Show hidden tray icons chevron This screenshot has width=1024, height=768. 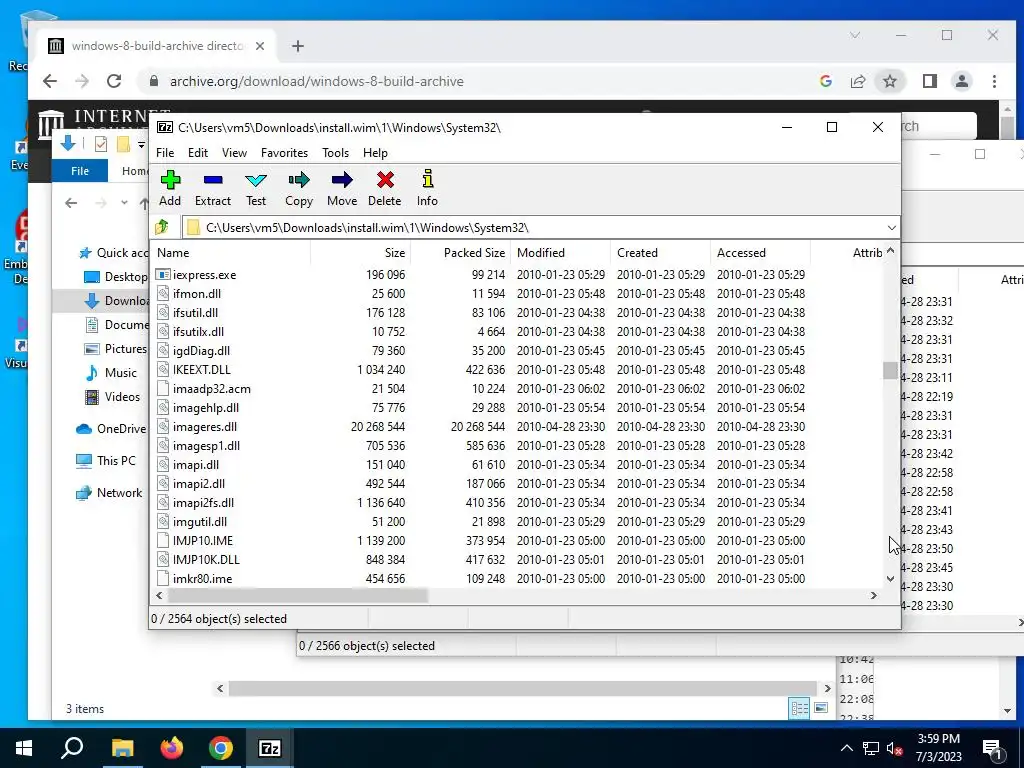(x=846, y=748)
